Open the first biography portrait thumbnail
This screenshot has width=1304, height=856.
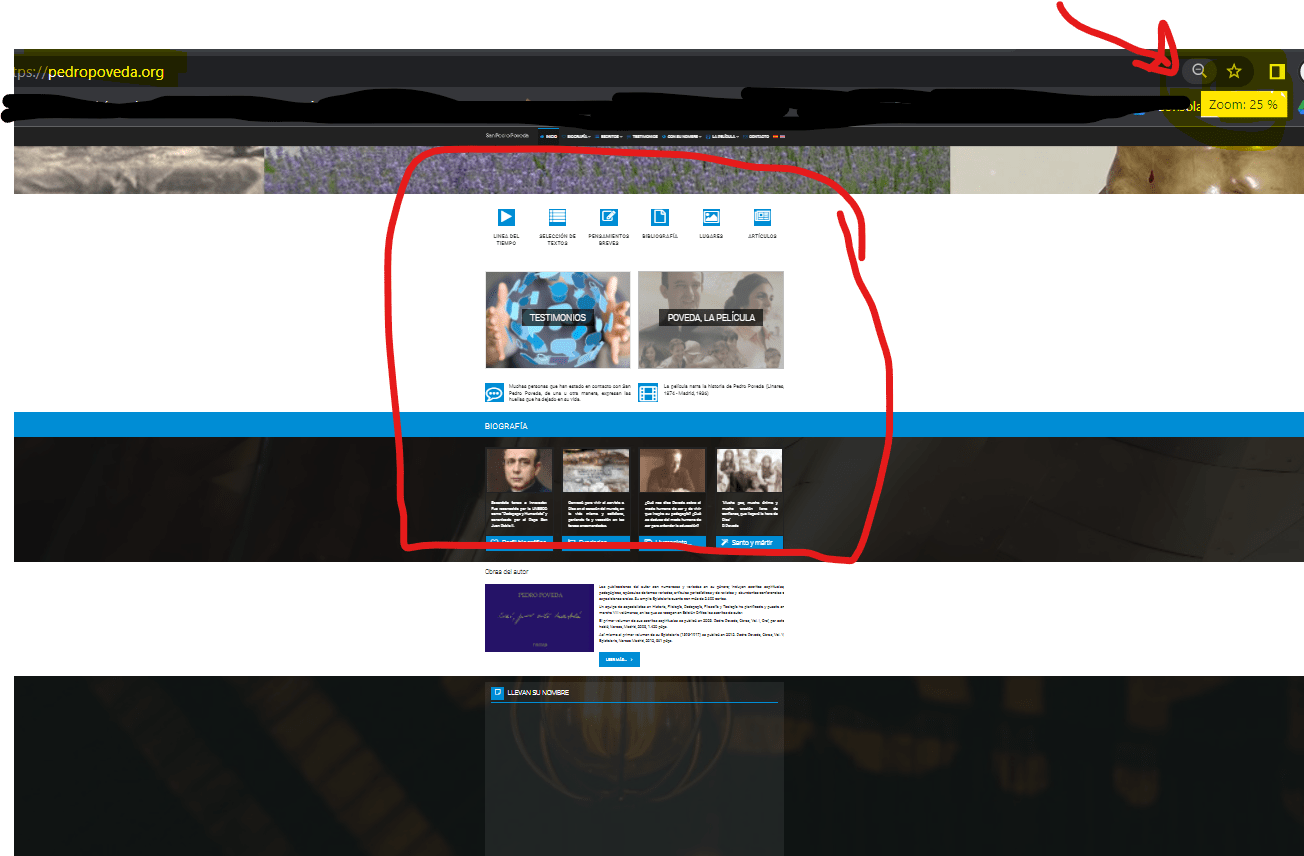519,470
